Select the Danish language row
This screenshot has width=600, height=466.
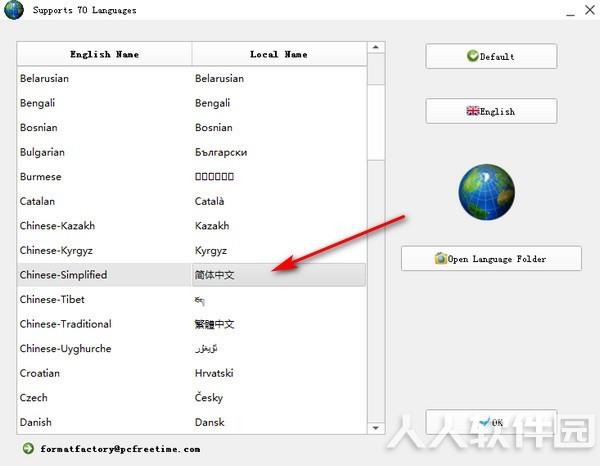[x=191, y=422]
